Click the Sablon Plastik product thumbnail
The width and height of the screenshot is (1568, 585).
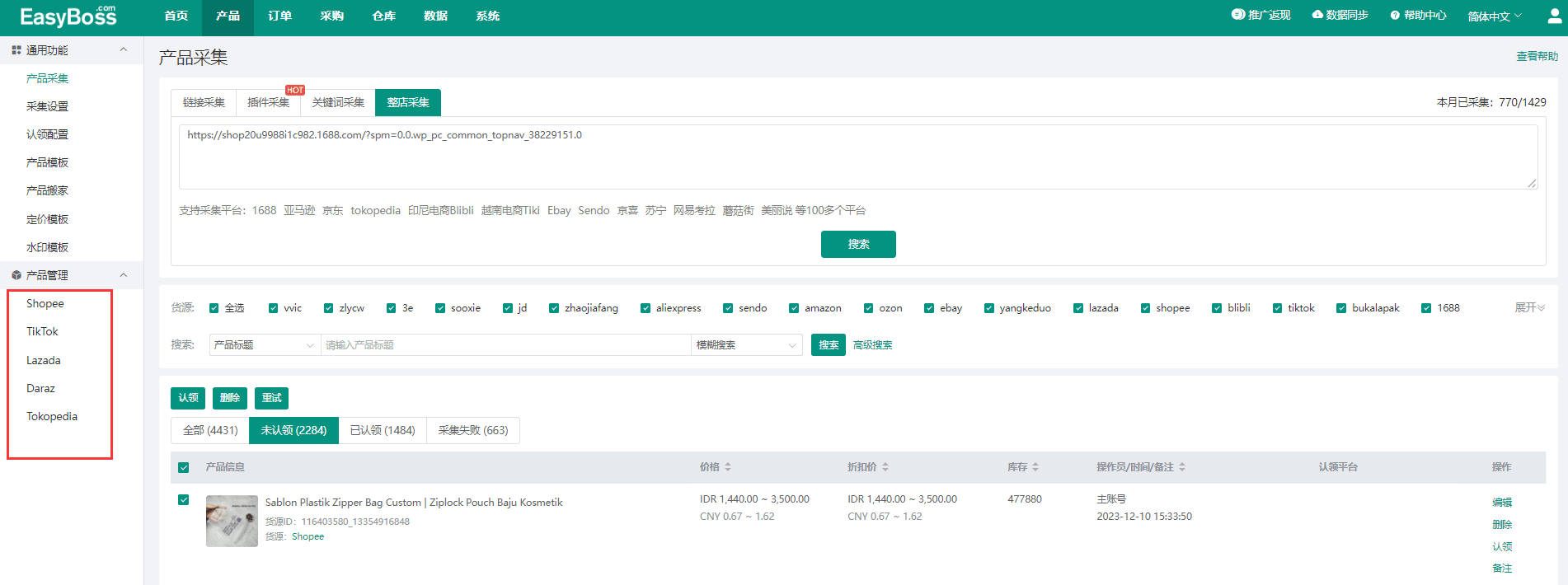click(232, 521)
